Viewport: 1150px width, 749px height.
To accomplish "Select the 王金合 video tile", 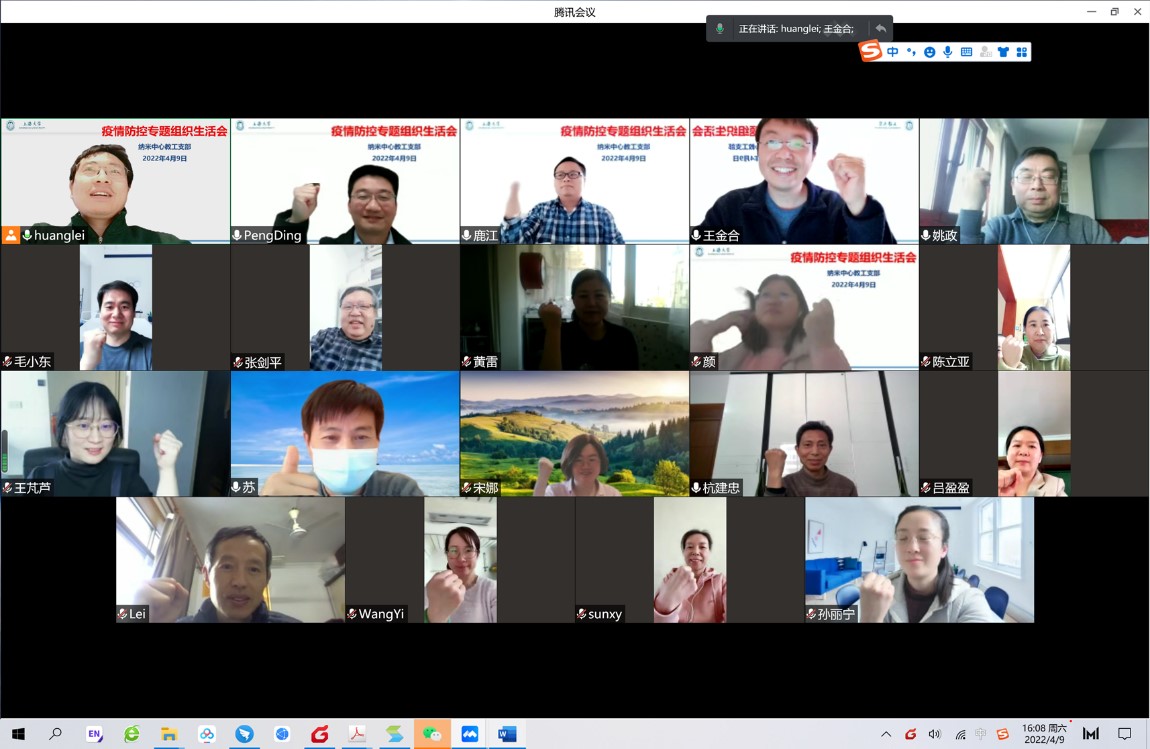I will 804,181.
